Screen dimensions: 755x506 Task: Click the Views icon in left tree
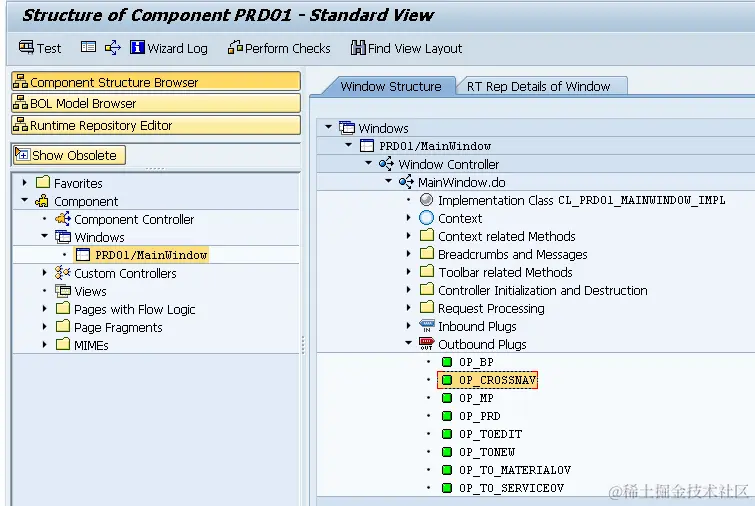click(63, 291)
